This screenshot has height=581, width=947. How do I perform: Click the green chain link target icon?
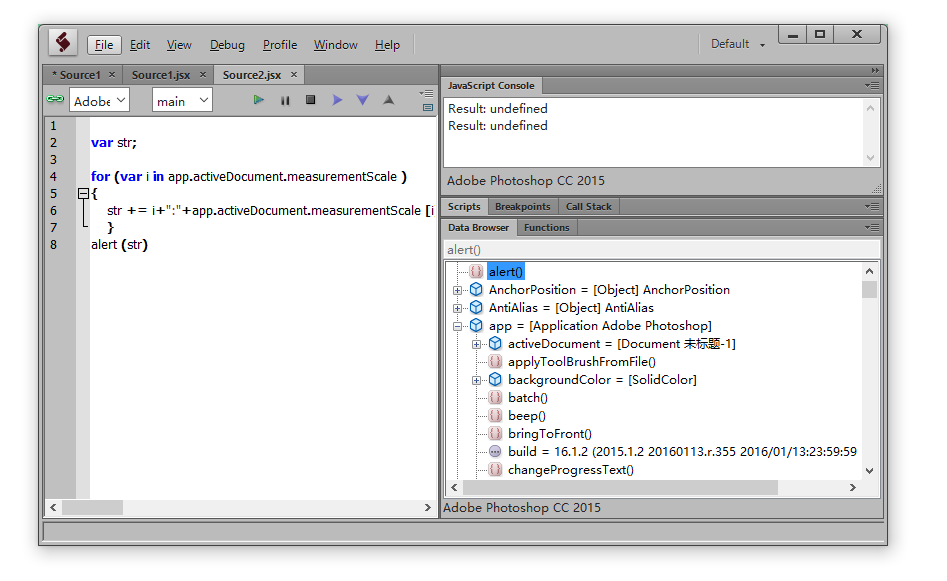[55, 99]
